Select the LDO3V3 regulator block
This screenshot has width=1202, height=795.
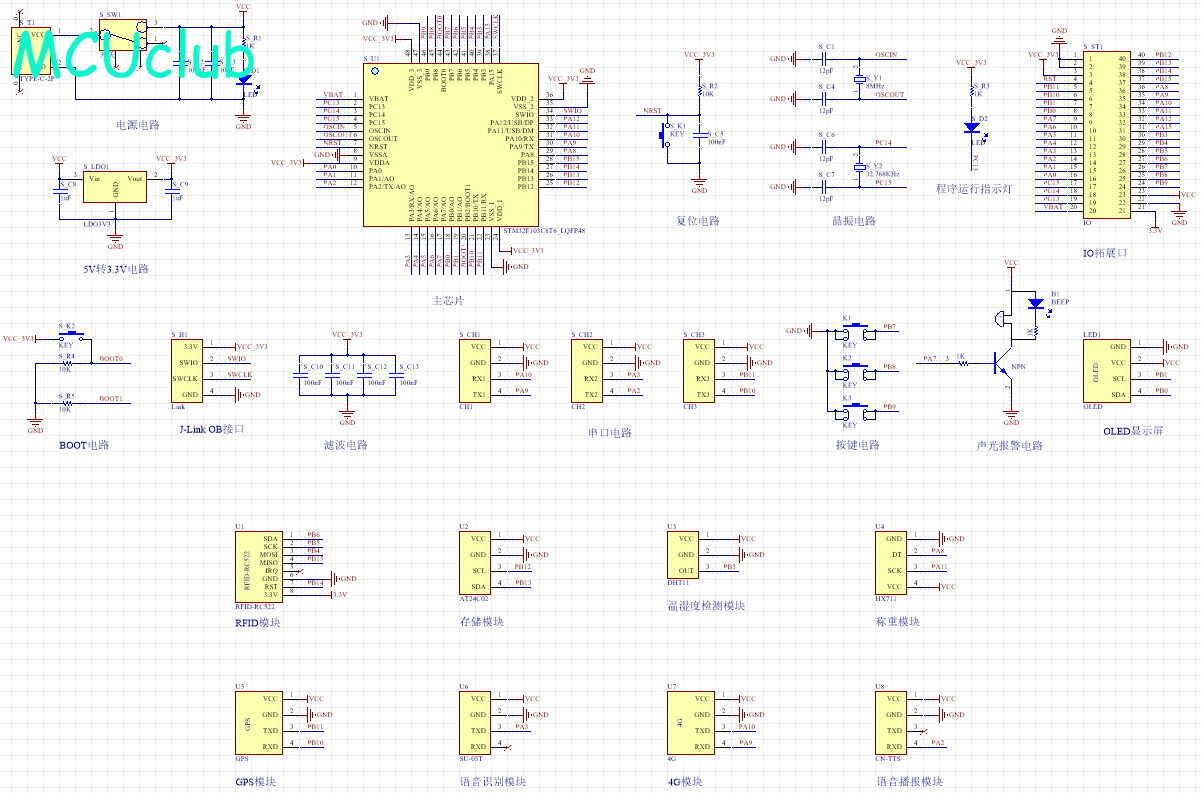tap(115, 187)
